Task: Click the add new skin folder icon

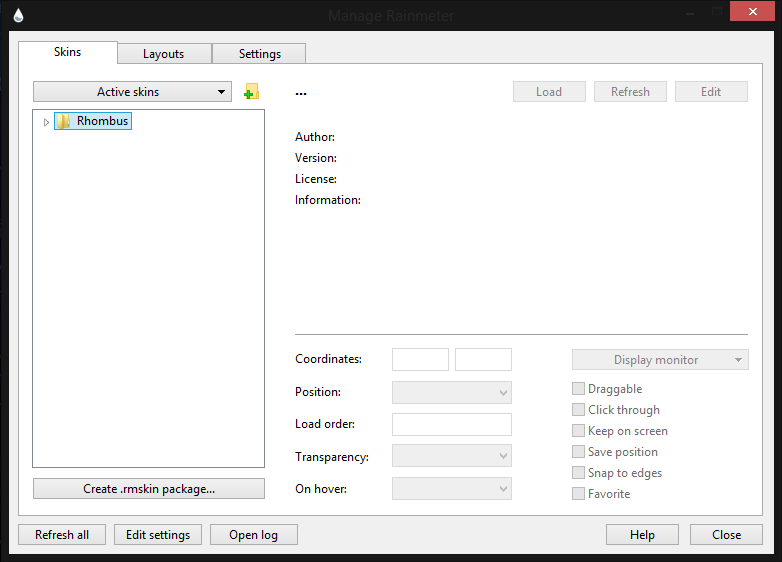Action: coord(251,92)
